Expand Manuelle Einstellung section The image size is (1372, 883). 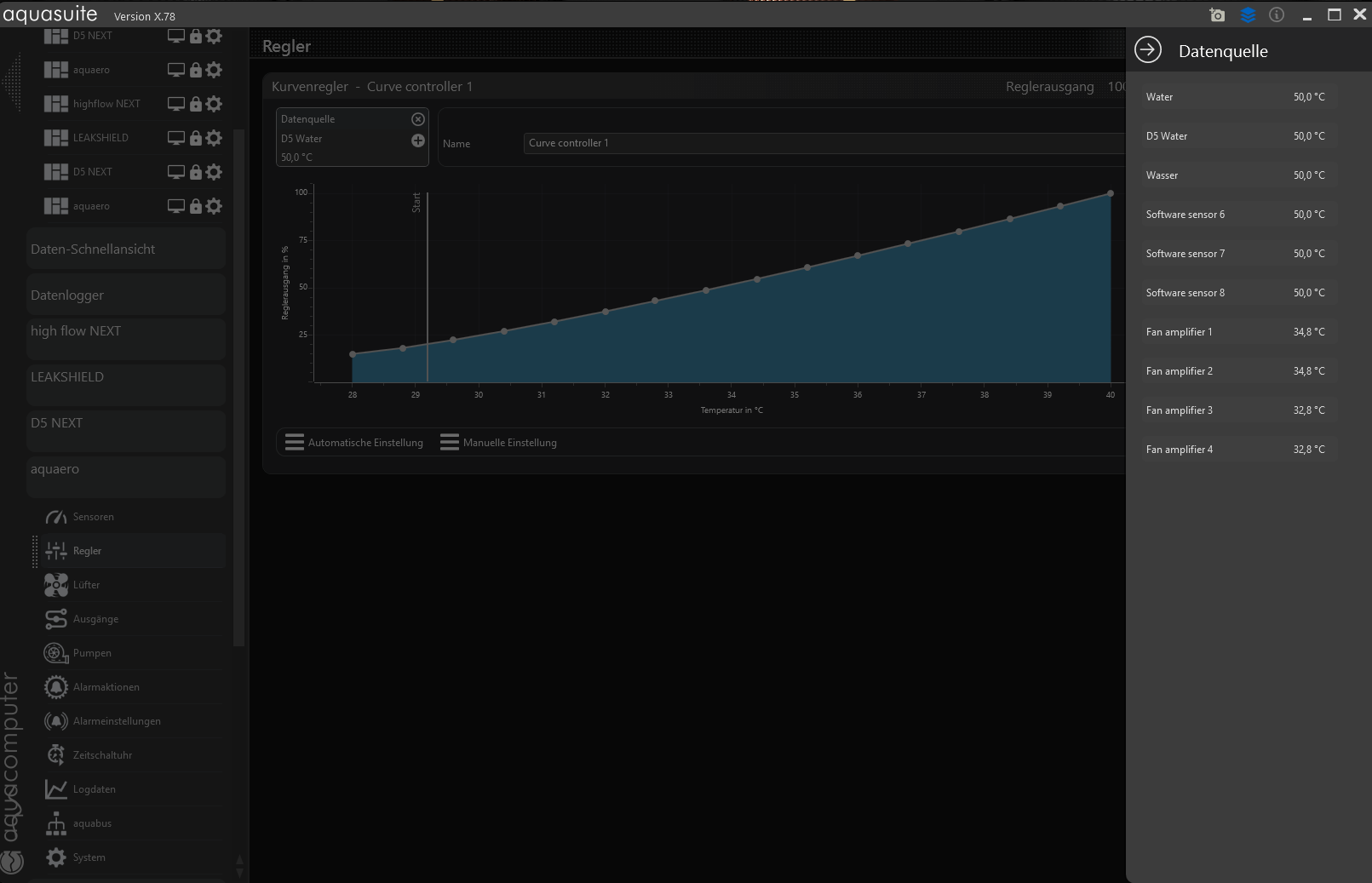498,443
